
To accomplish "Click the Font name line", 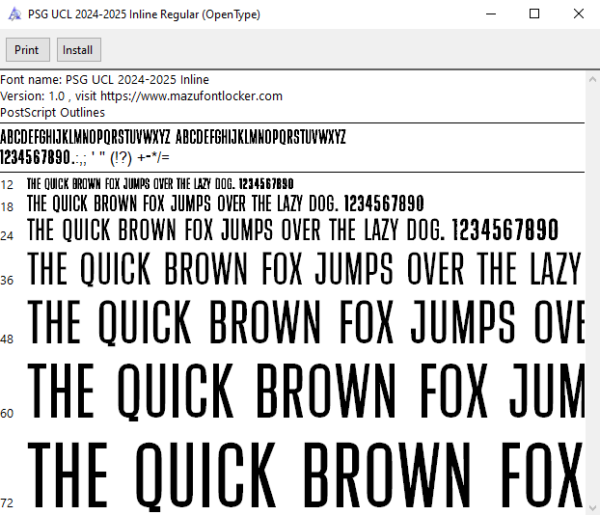I will pos(104,80).
